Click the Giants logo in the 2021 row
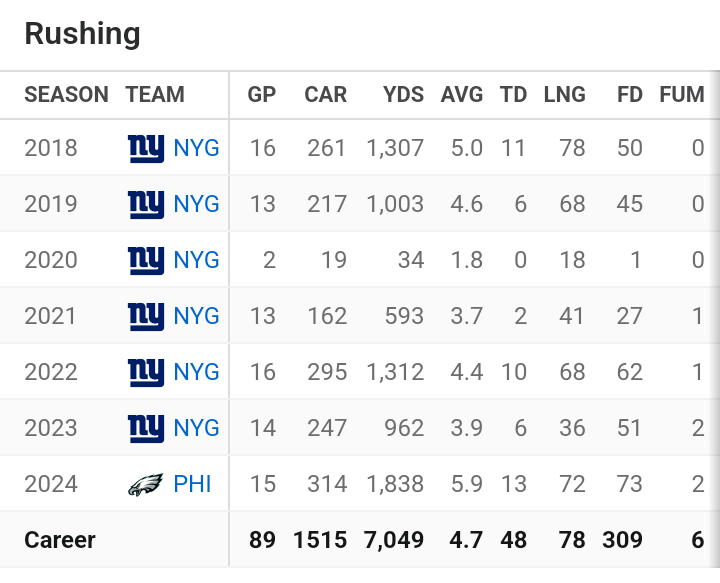Viewport: 720px width, 583px height. [146, 316]
